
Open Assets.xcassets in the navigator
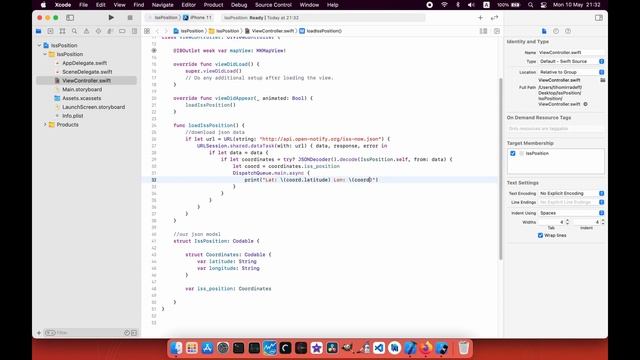pyautogui.click(x=82, y=98)
